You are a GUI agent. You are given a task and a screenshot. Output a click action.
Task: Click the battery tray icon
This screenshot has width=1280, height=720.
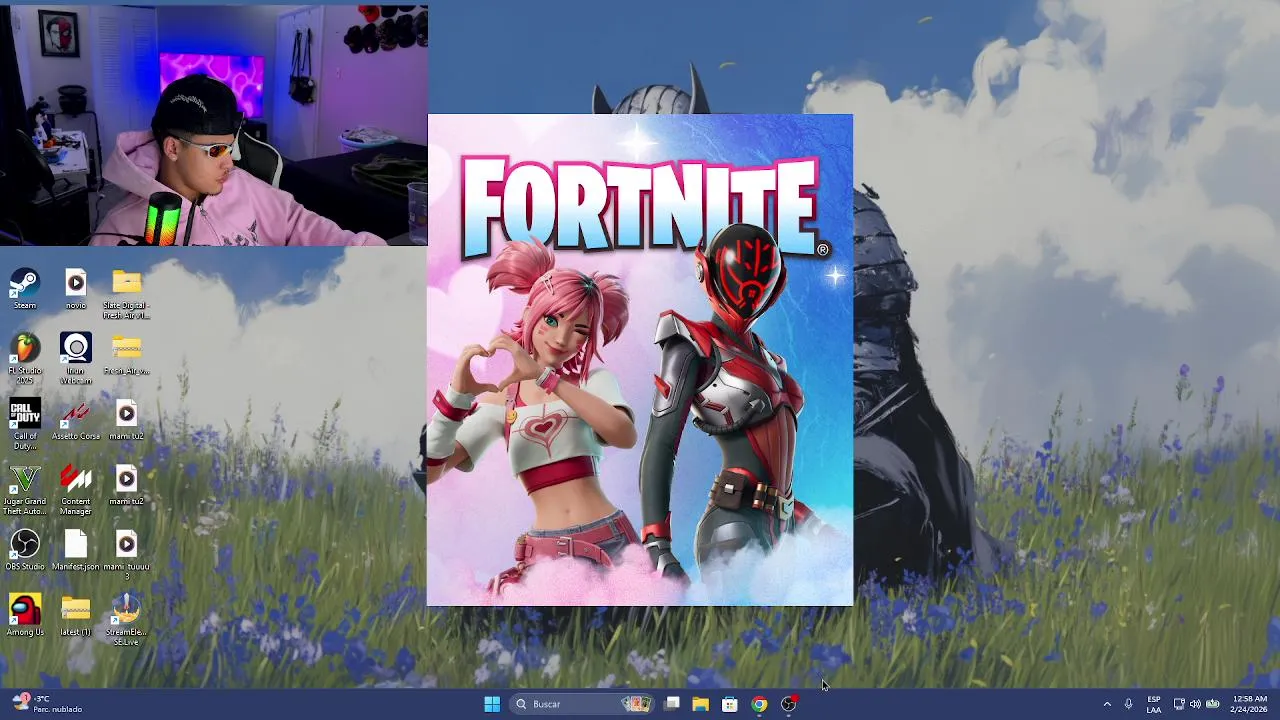[1211, 704]
